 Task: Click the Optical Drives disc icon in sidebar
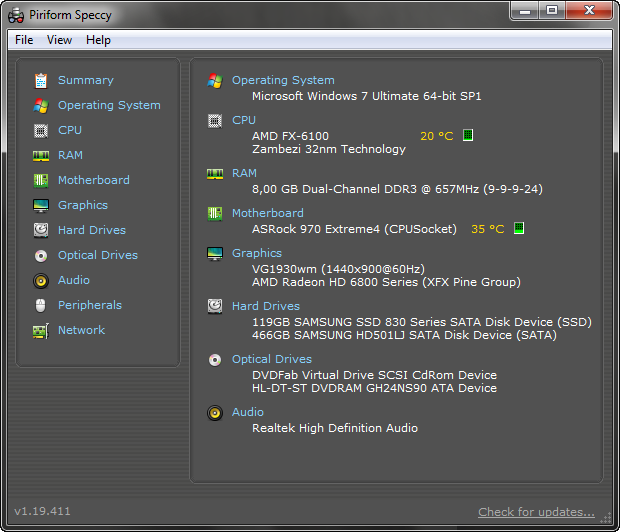point(41,256)
